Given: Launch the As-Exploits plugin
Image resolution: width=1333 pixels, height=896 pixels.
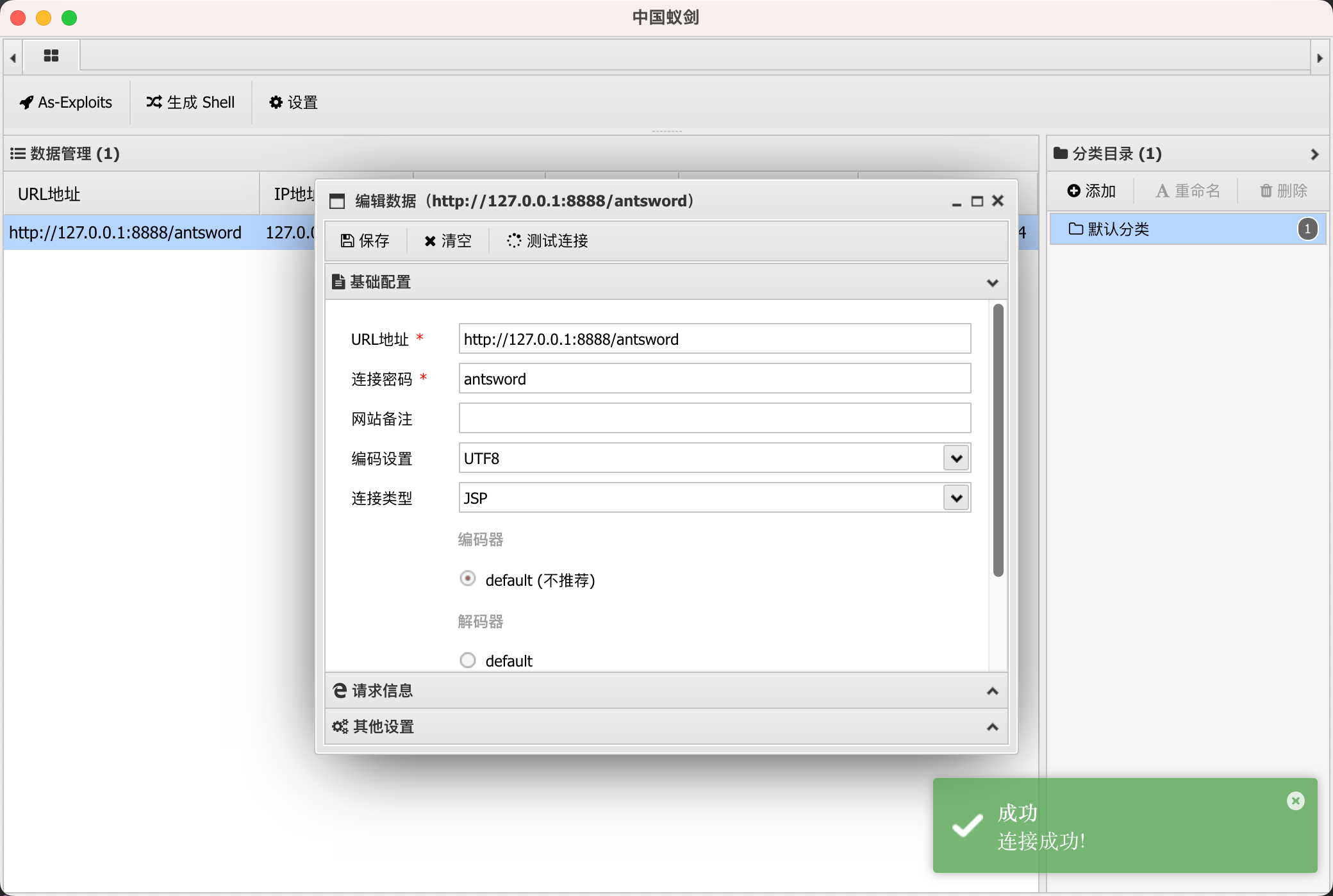Looking at the screenshot, I should (x=66, y=102).
